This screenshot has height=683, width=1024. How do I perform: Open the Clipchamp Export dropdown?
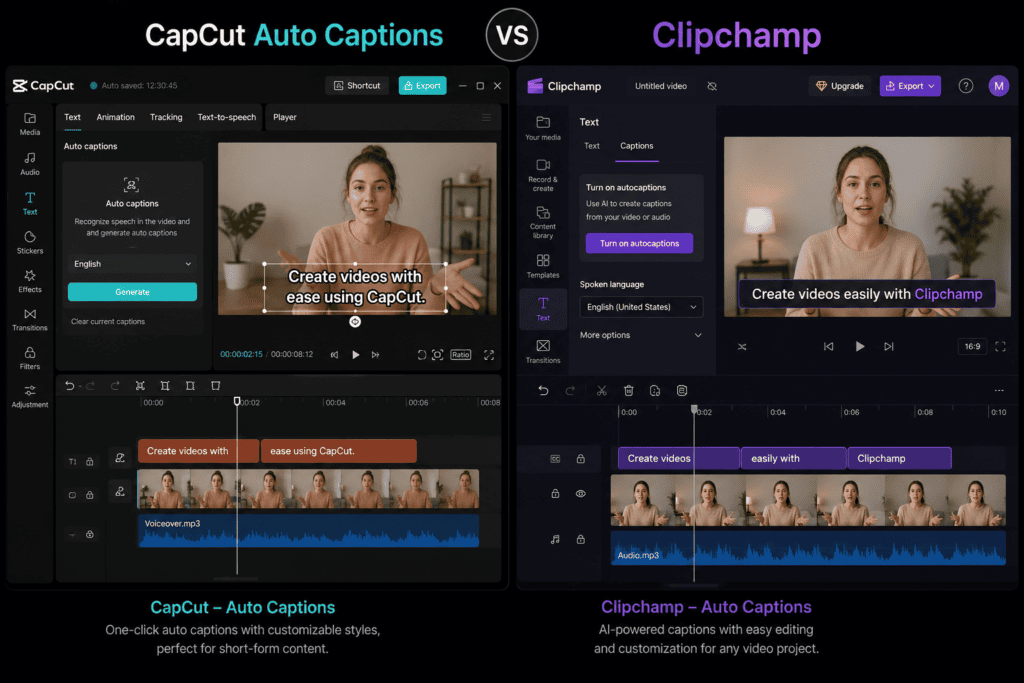(x=910, y=86)
